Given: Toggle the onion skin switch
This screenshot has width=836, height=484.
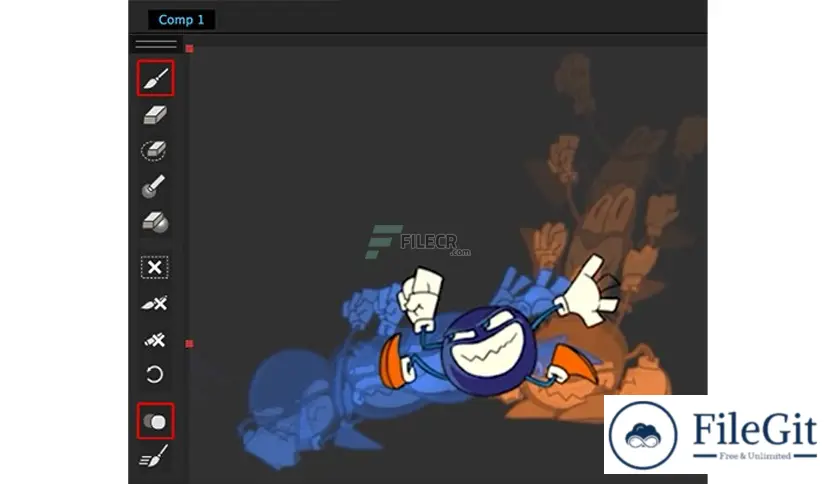Looking at the screenshot, I should 155,422.
